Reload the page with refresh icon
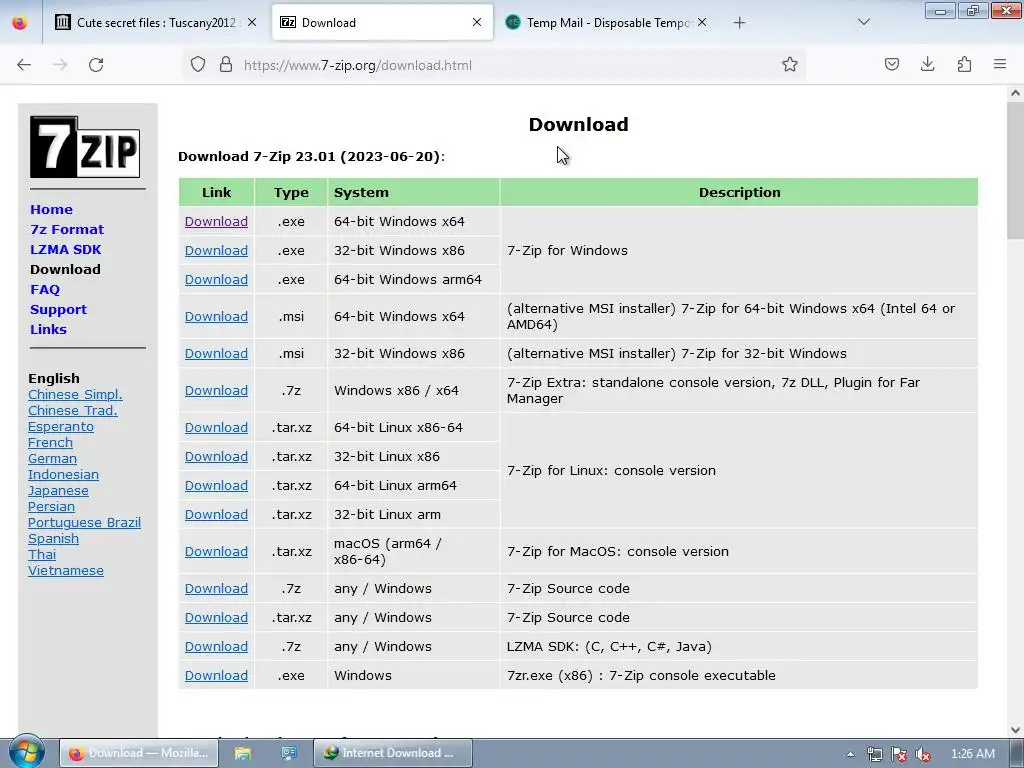1024x768 pixels. click(96, 65)
